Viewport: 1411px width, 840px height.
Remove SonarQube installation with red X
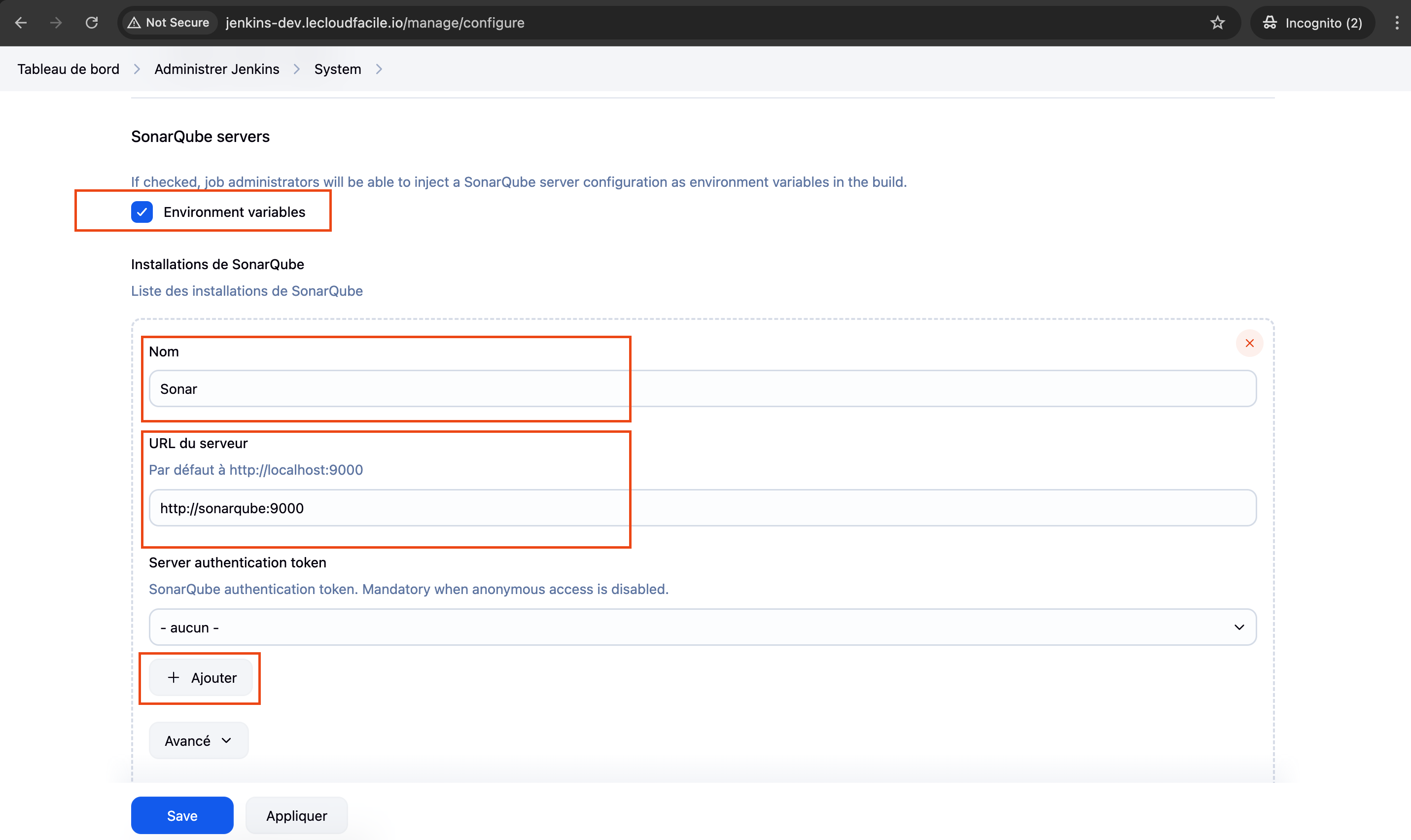[x=1249, y=343]
